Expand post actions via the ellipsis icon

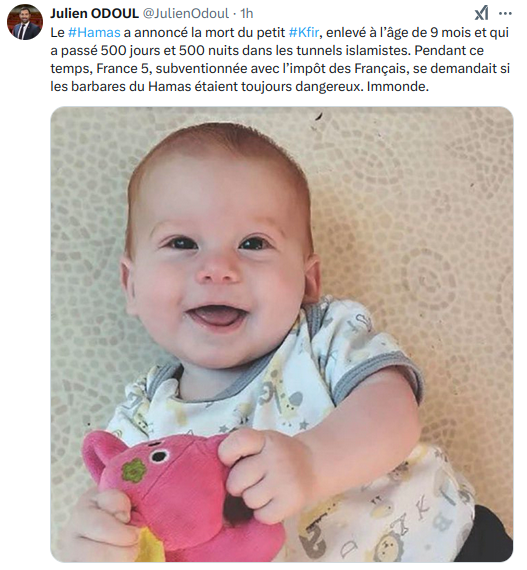505,14
